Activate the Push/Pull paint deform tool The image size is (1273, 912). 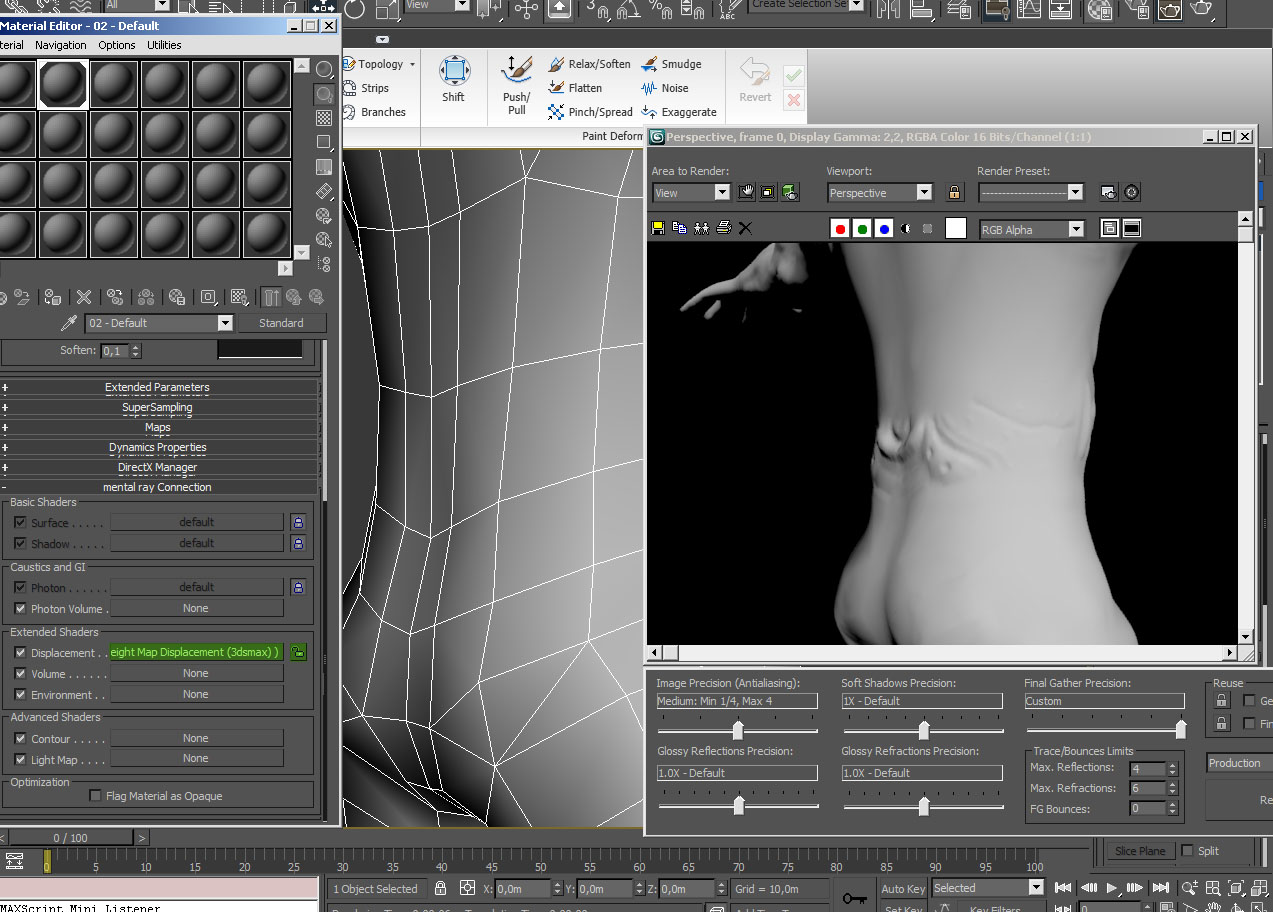pyautogui.click(x=516, y=85)
